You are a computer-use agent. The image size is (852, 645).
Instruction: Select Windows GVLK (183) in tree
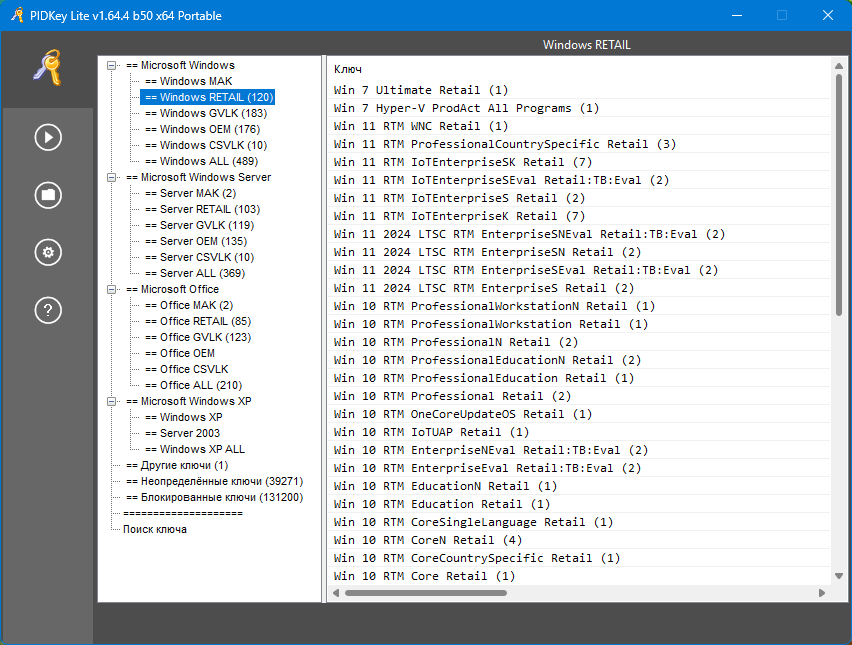[212, 113]
